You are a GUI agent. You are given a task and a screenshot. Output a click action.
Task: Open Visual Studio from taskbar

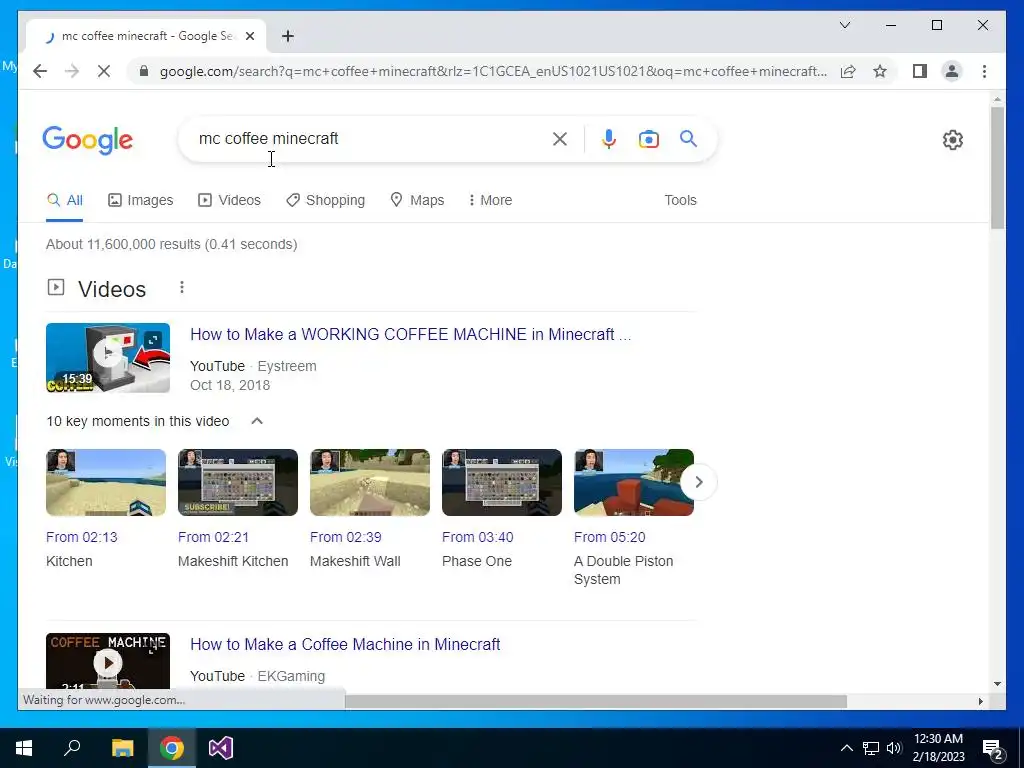click(x=221, y=748)
